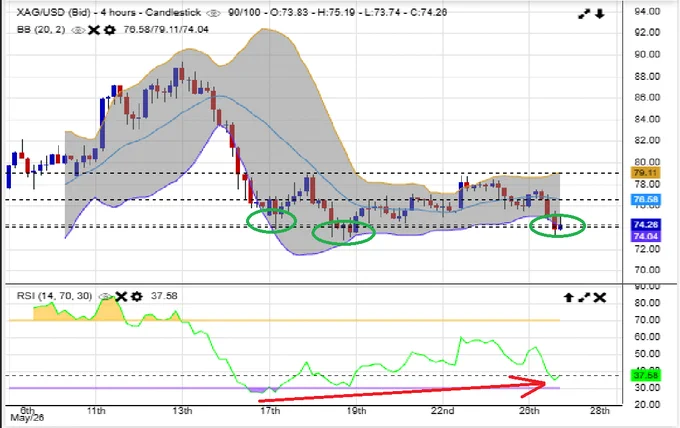Click the 11th date axis label
The image size is (680, 428).
(x=96, y=410)
